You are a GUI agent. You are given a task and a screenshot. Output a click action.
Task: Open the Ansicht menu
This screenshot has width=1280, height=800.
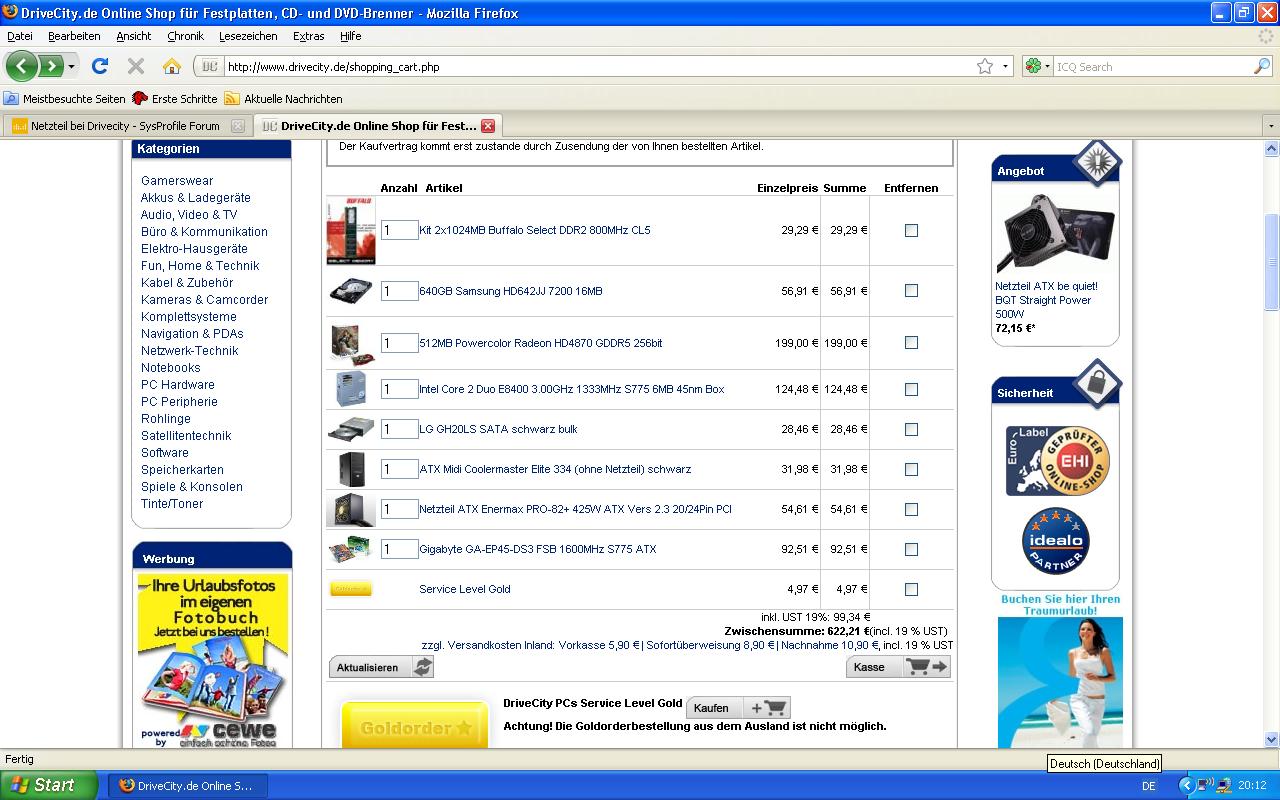pos(134,36)
